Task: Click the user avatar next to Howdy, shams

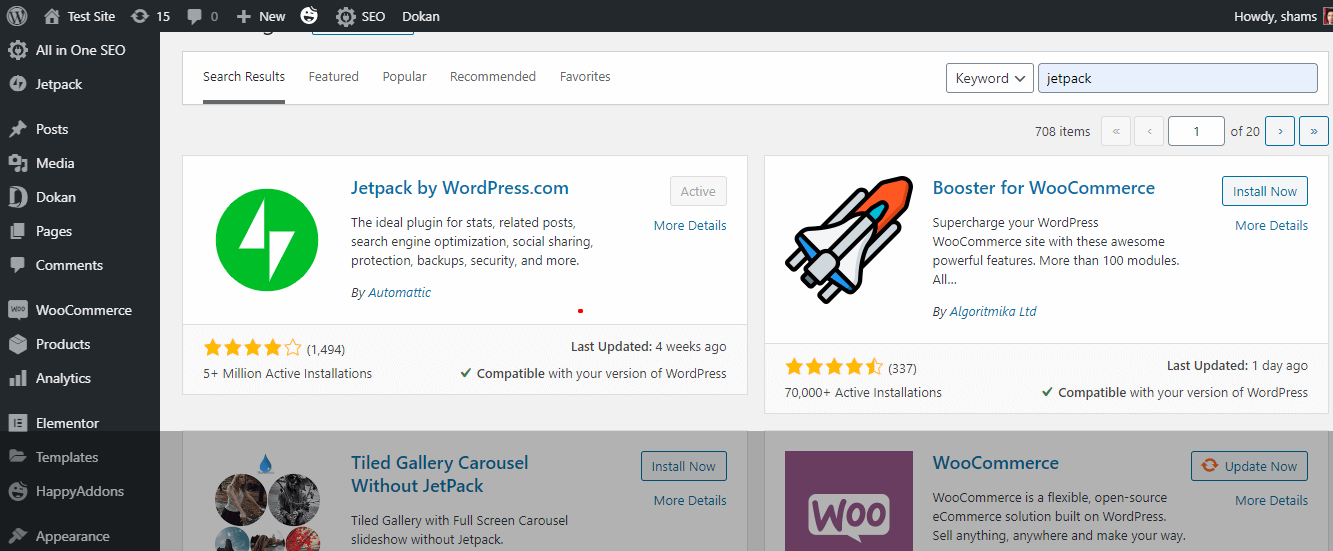Action: (1328, 16)
